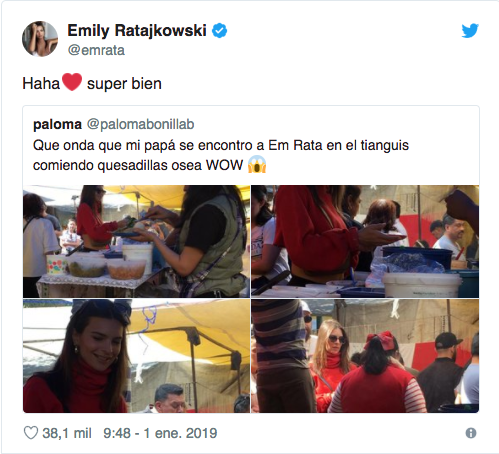Click the blue verified badge
The height and width of the screenshot is (454, 499).
pyautogui.click(x=219, y=31)
